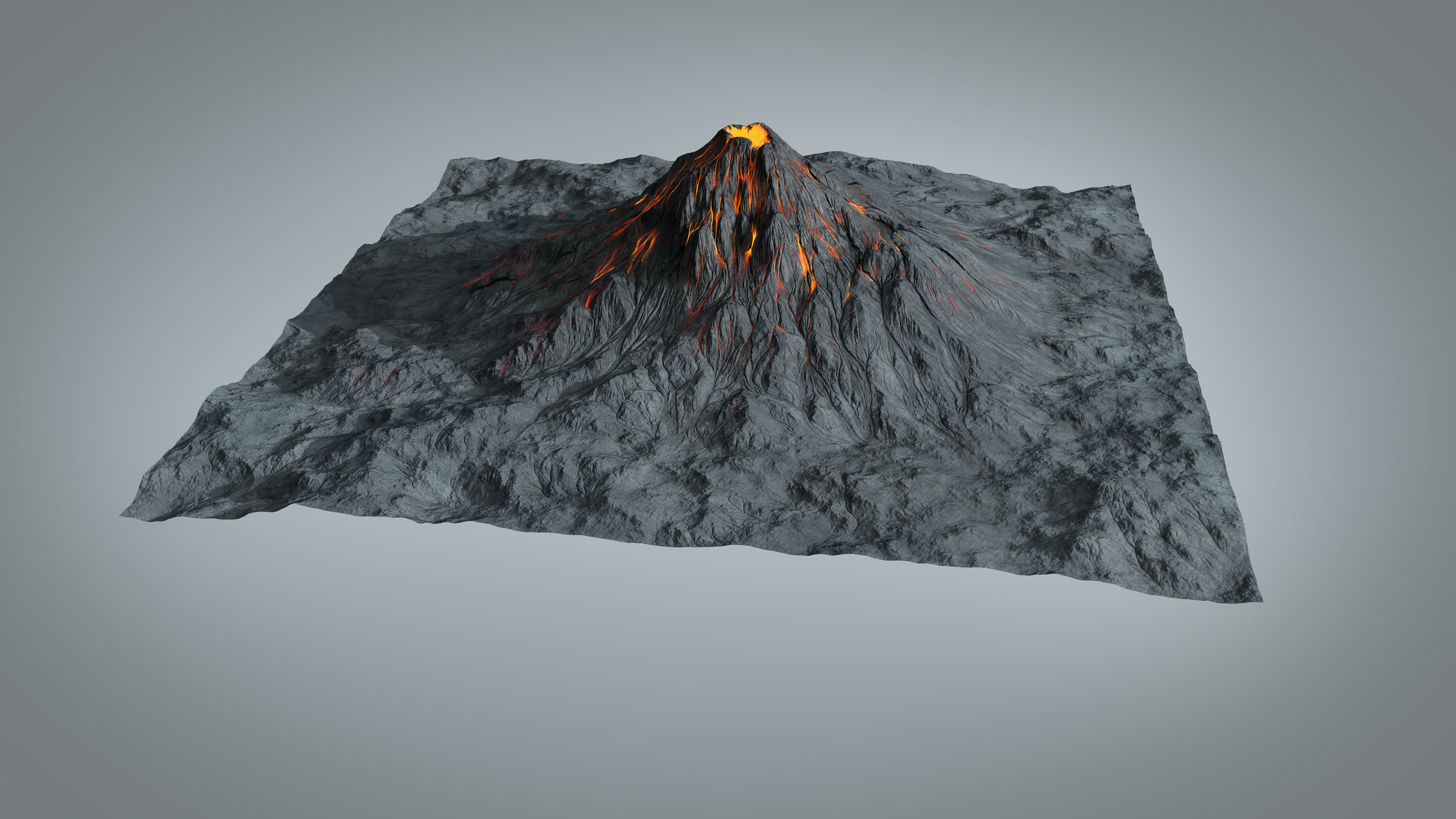1456x819 pixels.
Task: Click the far-right corner of the terrain slab
Action: click(1129, 187)
